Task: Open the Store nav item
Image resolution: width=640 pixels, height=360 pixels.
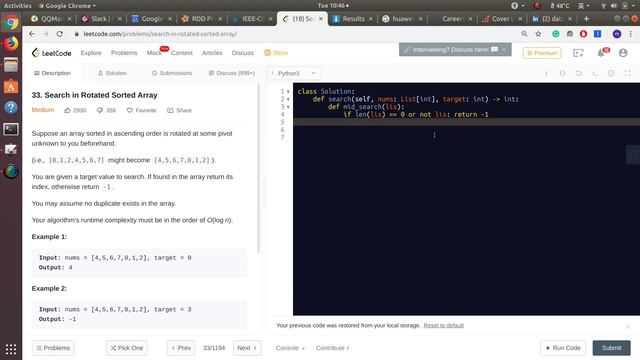Action: (x=276, y=53)
